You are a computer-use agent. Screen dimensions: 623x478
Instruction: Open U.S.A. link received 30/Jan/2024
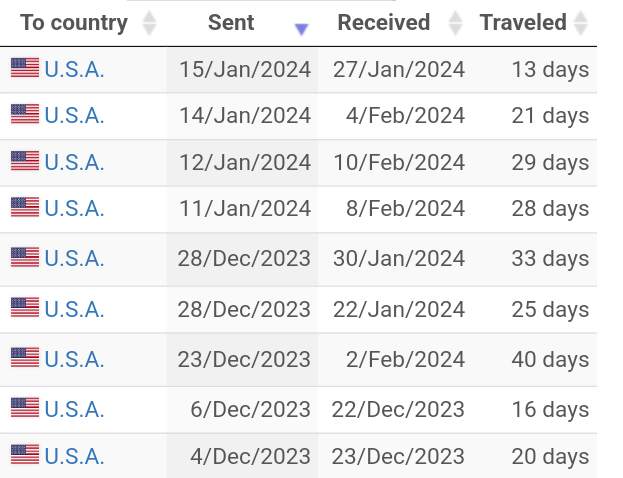(x=74, y=259)
